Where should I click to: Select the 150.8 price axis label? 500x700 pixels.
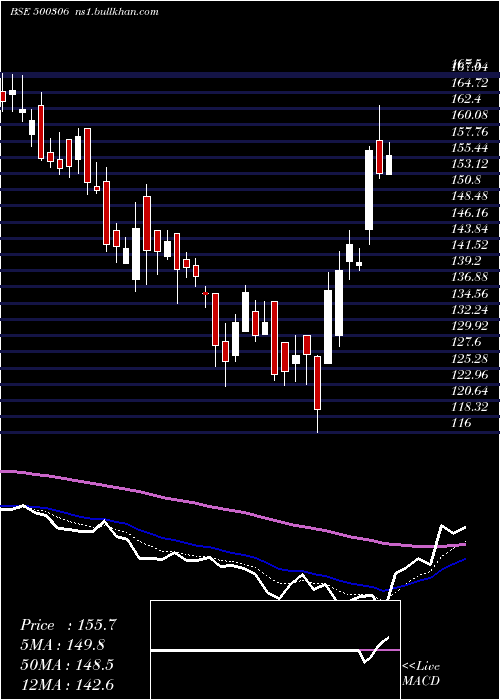coord(466,180)
